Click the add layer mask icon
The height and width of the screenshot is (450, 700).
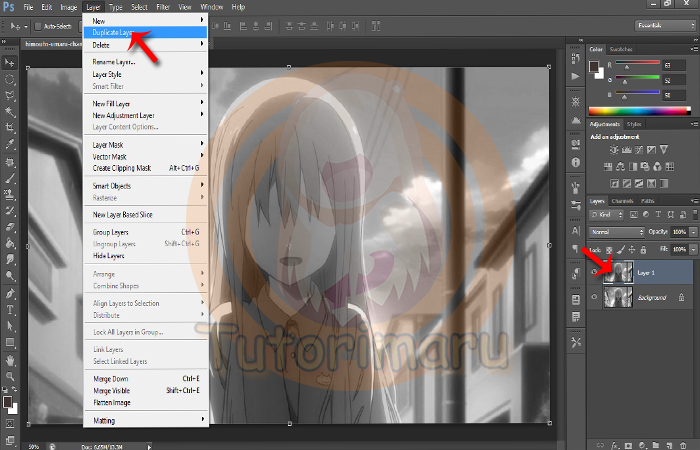628,445
